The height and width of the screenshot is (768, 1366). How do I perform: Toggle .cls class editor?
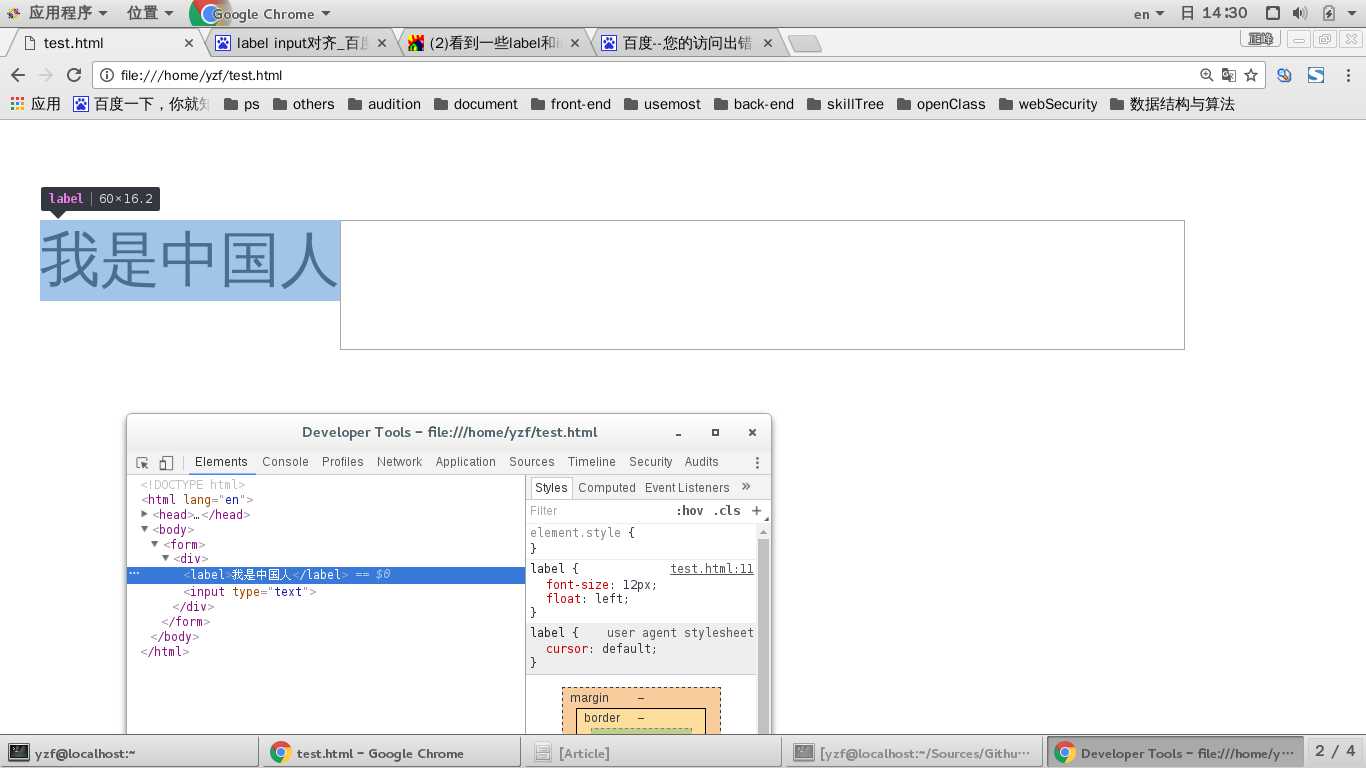727,510
